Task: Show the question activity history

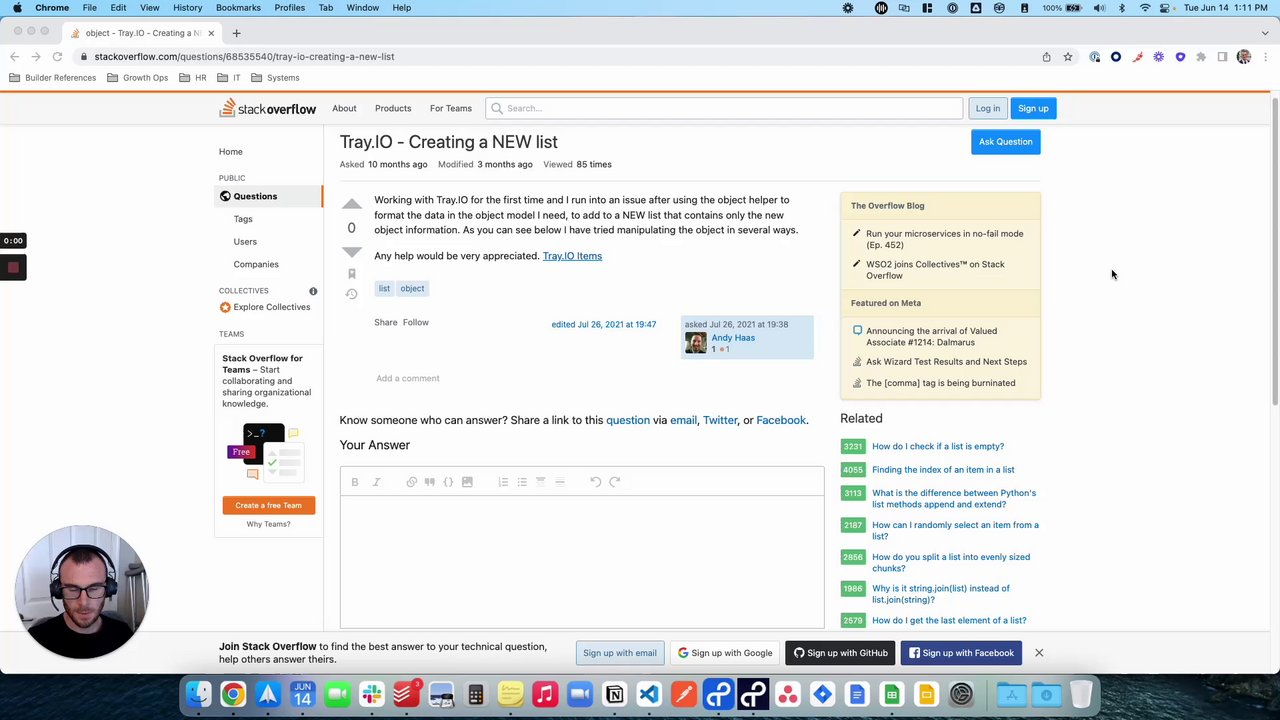Action: (351, 294)
